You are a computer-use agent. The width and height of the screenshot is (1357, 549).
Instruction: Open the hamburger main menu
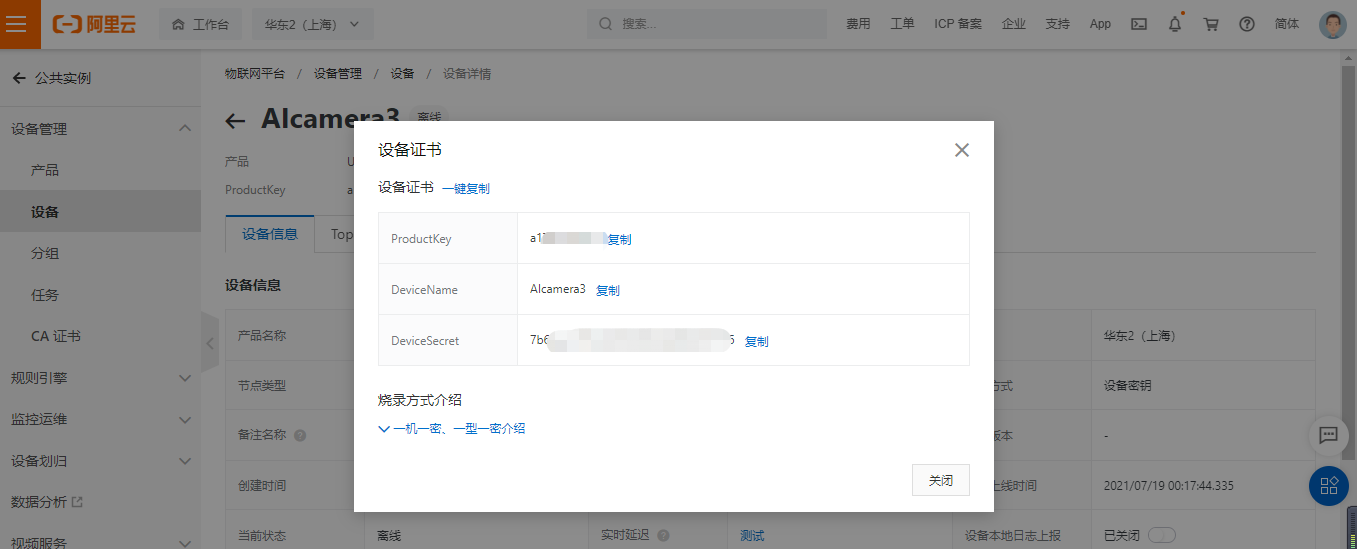tap(17, 24)
